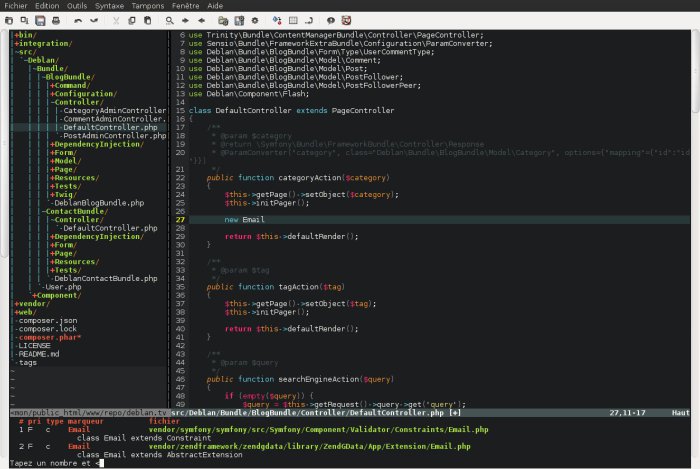Screen dimensions: 700x469
Task: Select CategoryAdminController file in tree
Action: tap(114, 110)
